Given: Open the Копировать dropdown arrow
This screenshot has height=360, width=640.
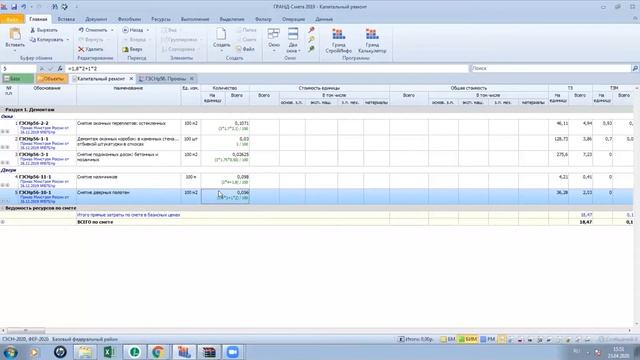Looking at the screenshot, I should tap(68, 40).
